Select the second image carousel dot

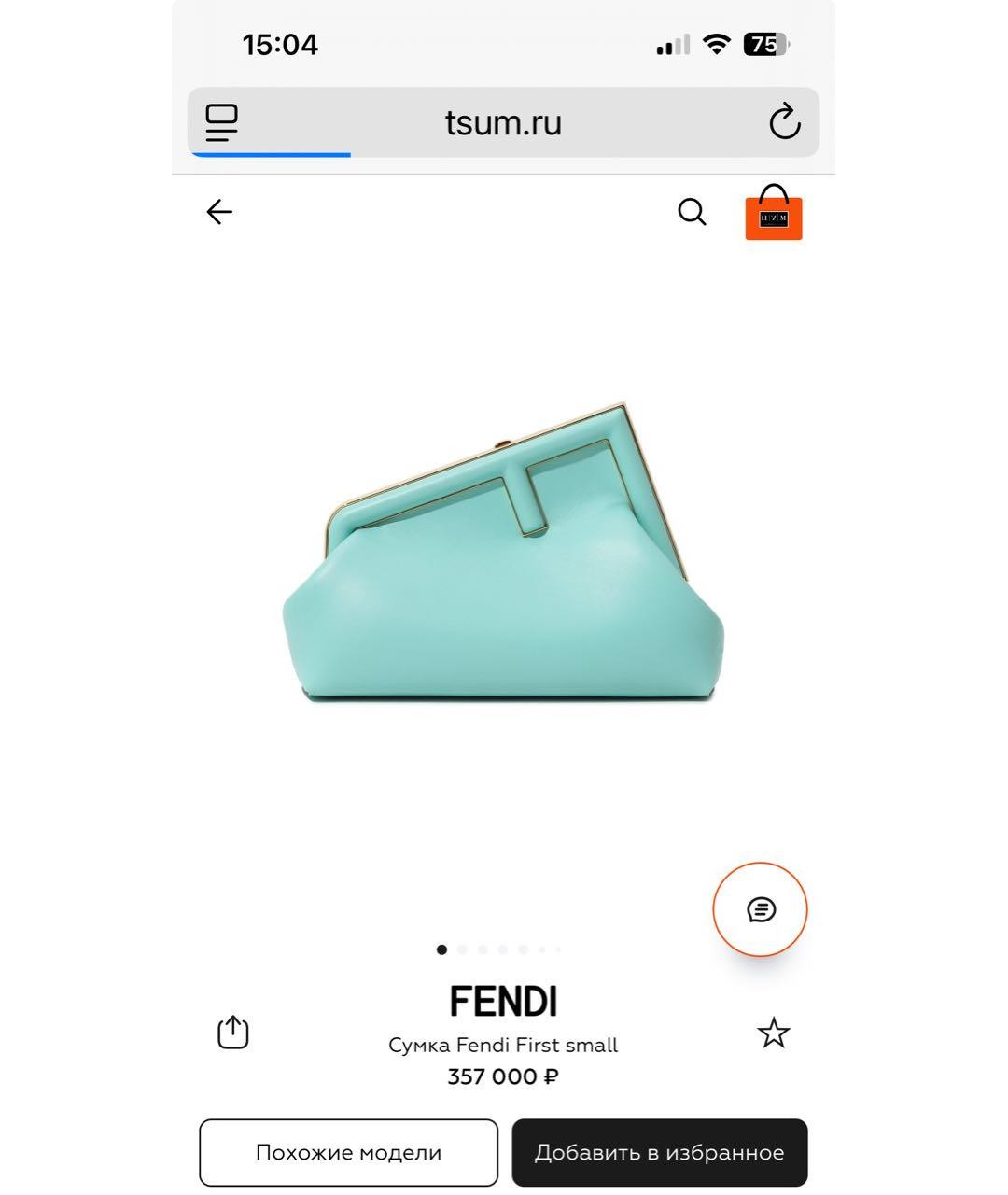pos(462,949)
